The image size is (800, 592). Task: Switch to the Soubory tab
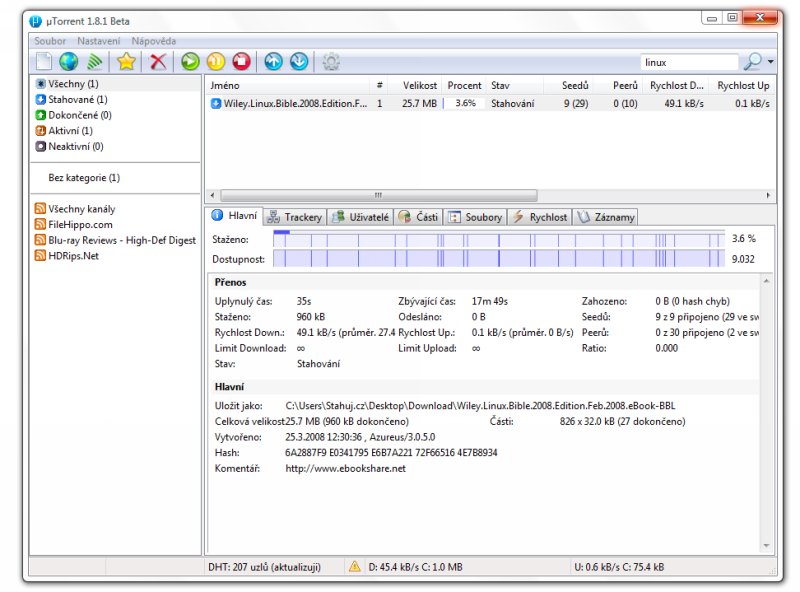point(476,217)
